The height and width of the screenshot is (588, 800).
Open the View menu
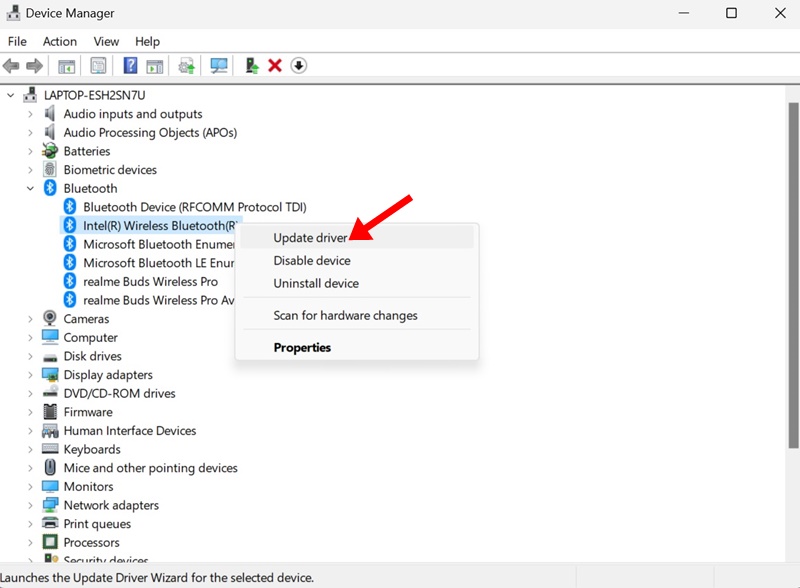click(106, 41)
